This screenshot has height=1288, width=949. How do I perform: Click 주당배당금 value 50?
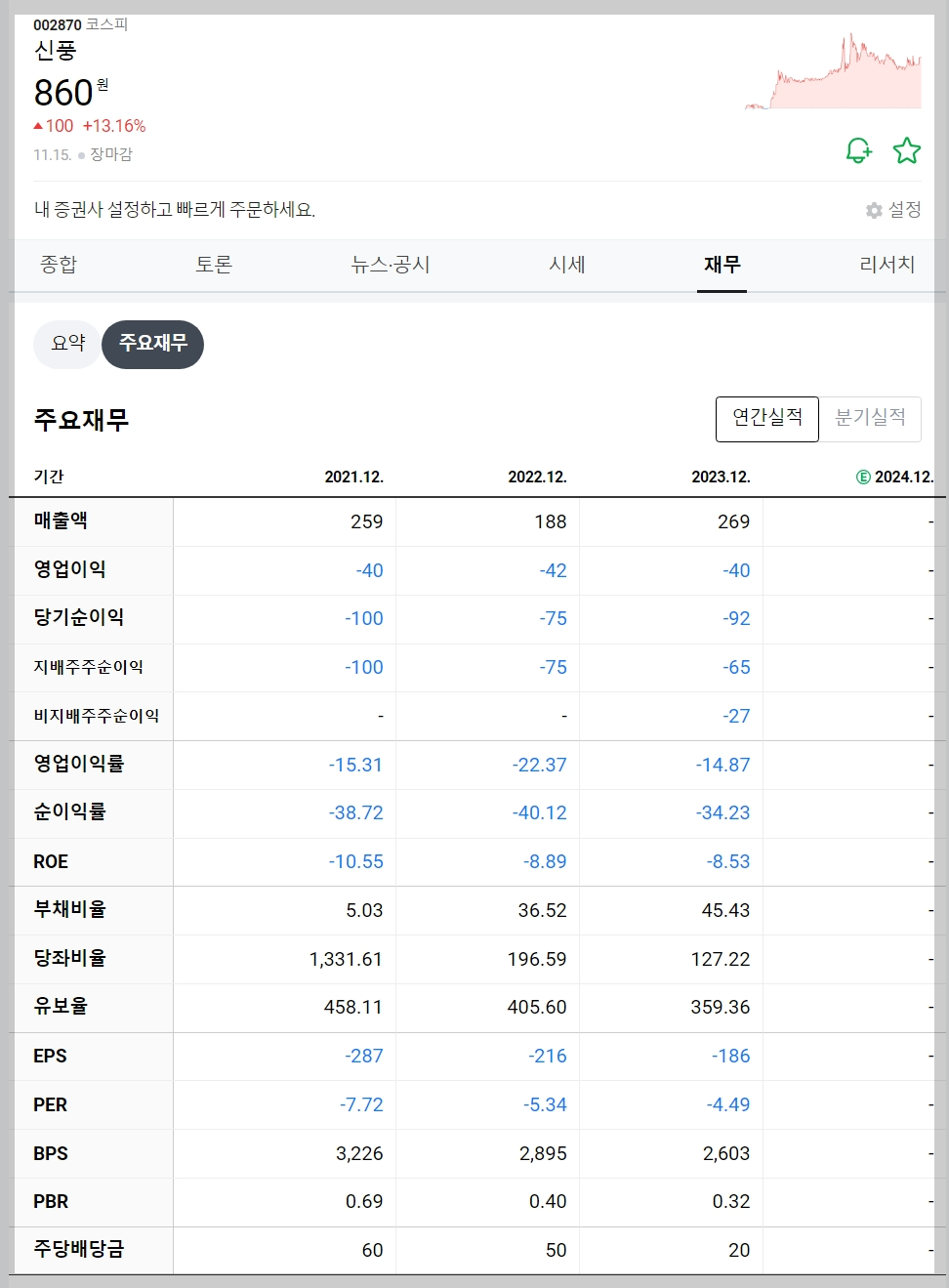[x=556, y=1250]
